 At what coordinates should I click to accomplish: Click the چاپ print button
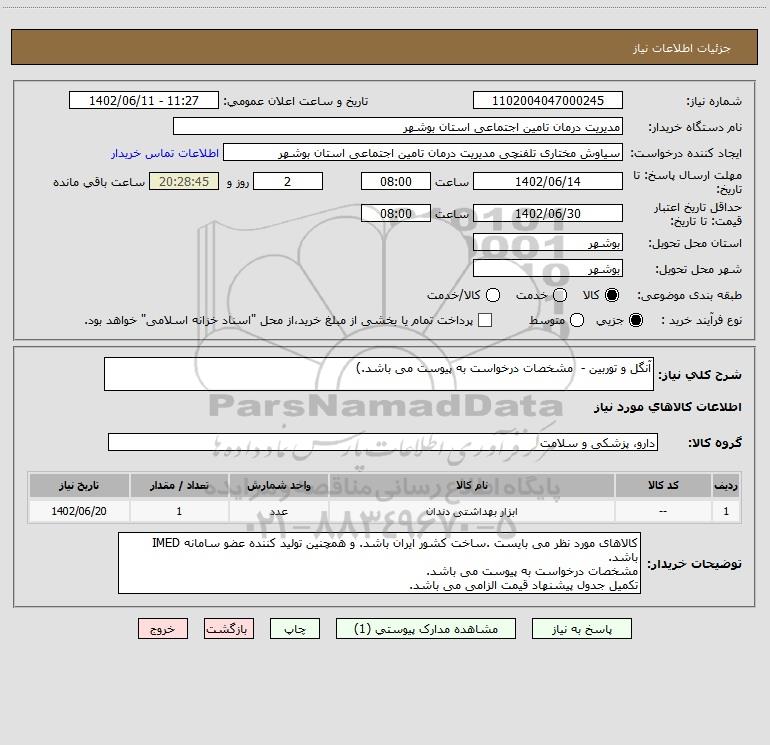click(295, 629)
